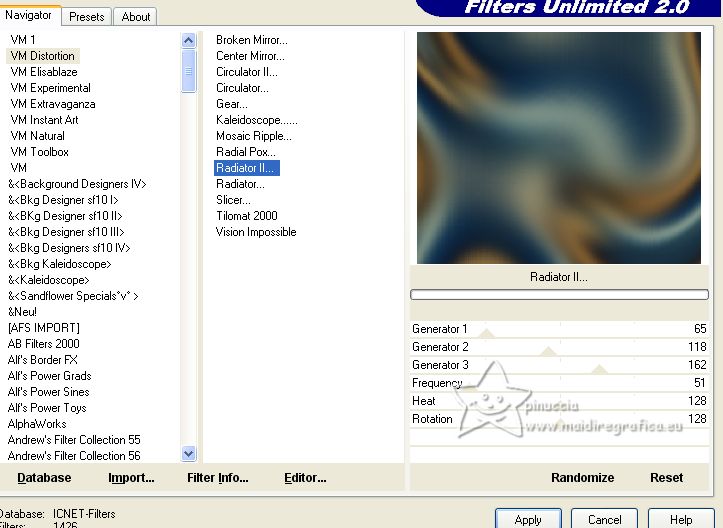The width and height of the screenshot is (723, 528).
Task: Click the Rotation slider row
Action: [559, 419]
